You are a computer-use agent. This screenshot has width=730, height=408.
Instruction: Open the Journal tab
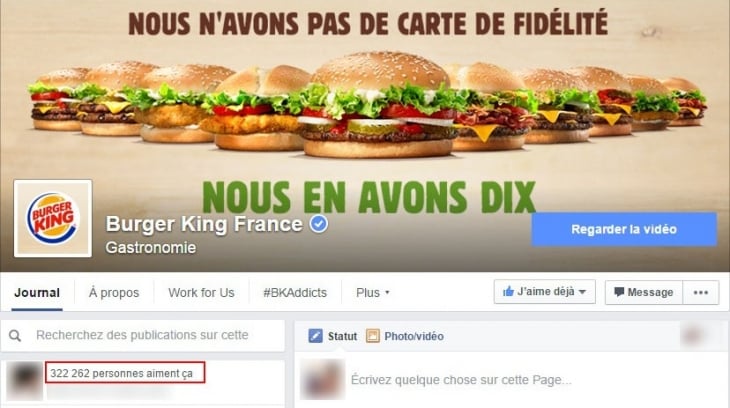37,293
